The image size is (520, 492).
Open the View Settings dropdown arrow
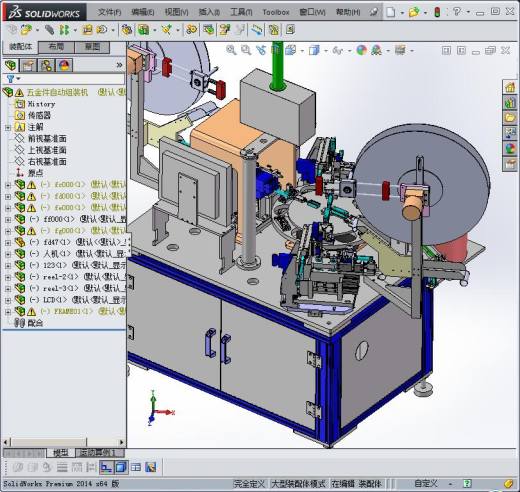(x=412, y=51)
